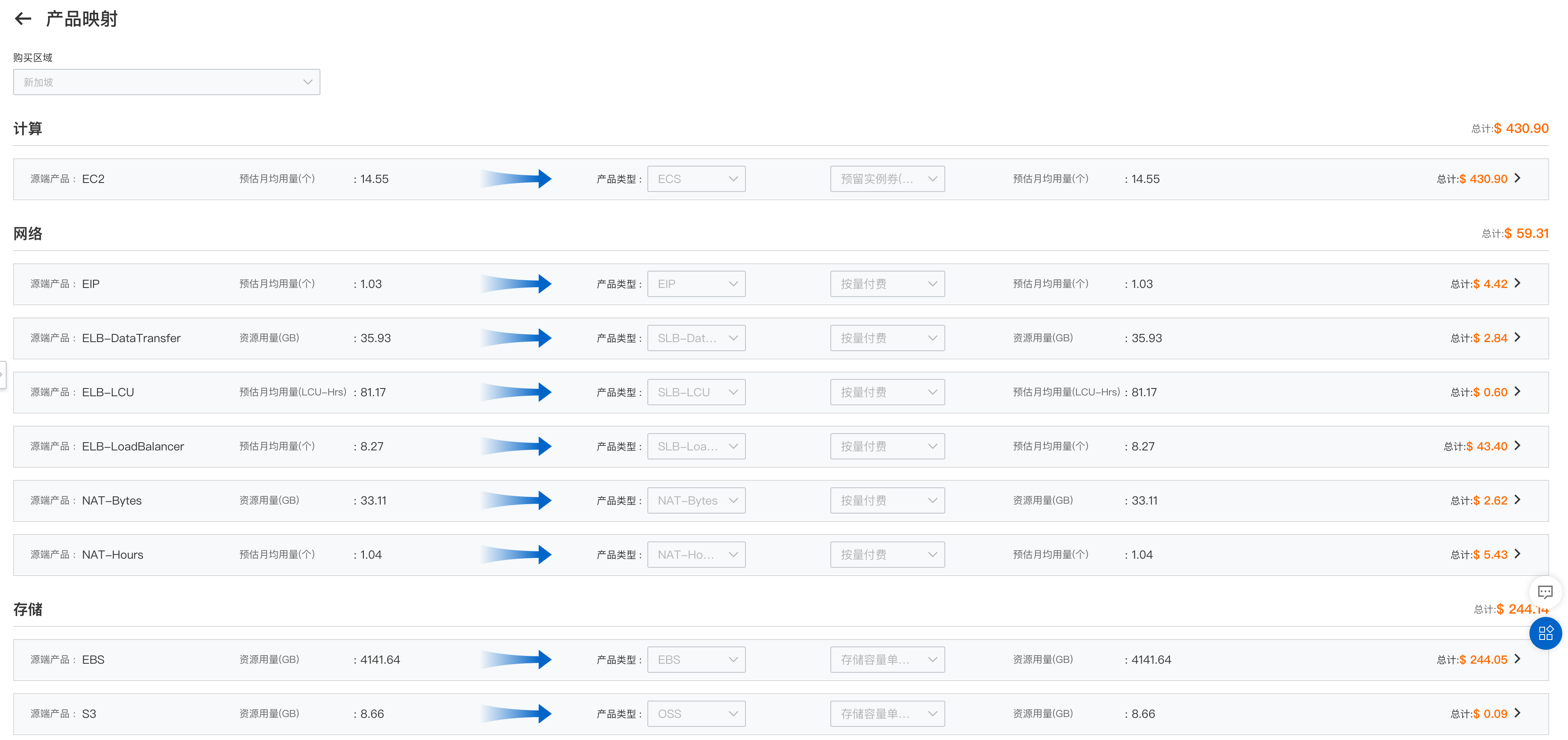
Task: Expand NAT-Hours row via right chevron
Action: click(1518, 555)
